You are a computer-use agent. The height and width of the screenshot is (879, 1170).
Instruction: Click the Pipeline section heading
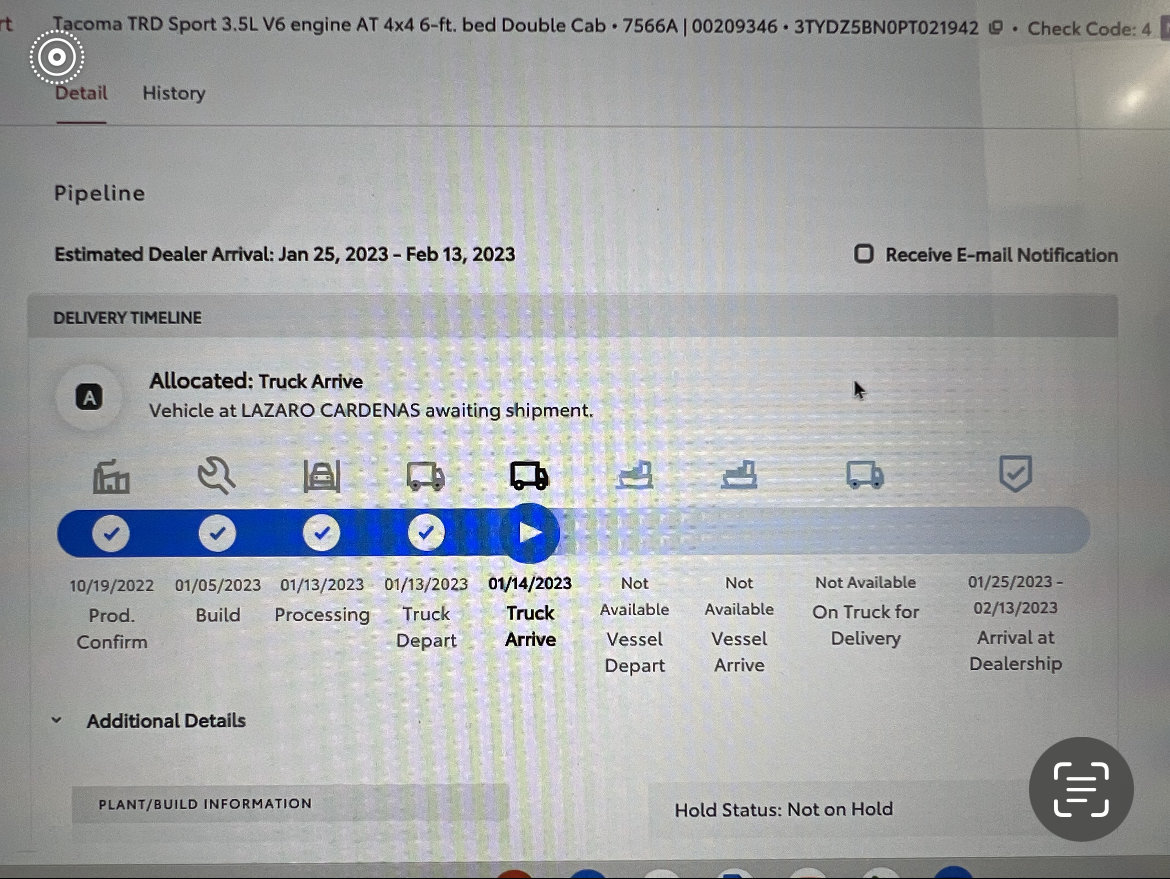(99, 193)
